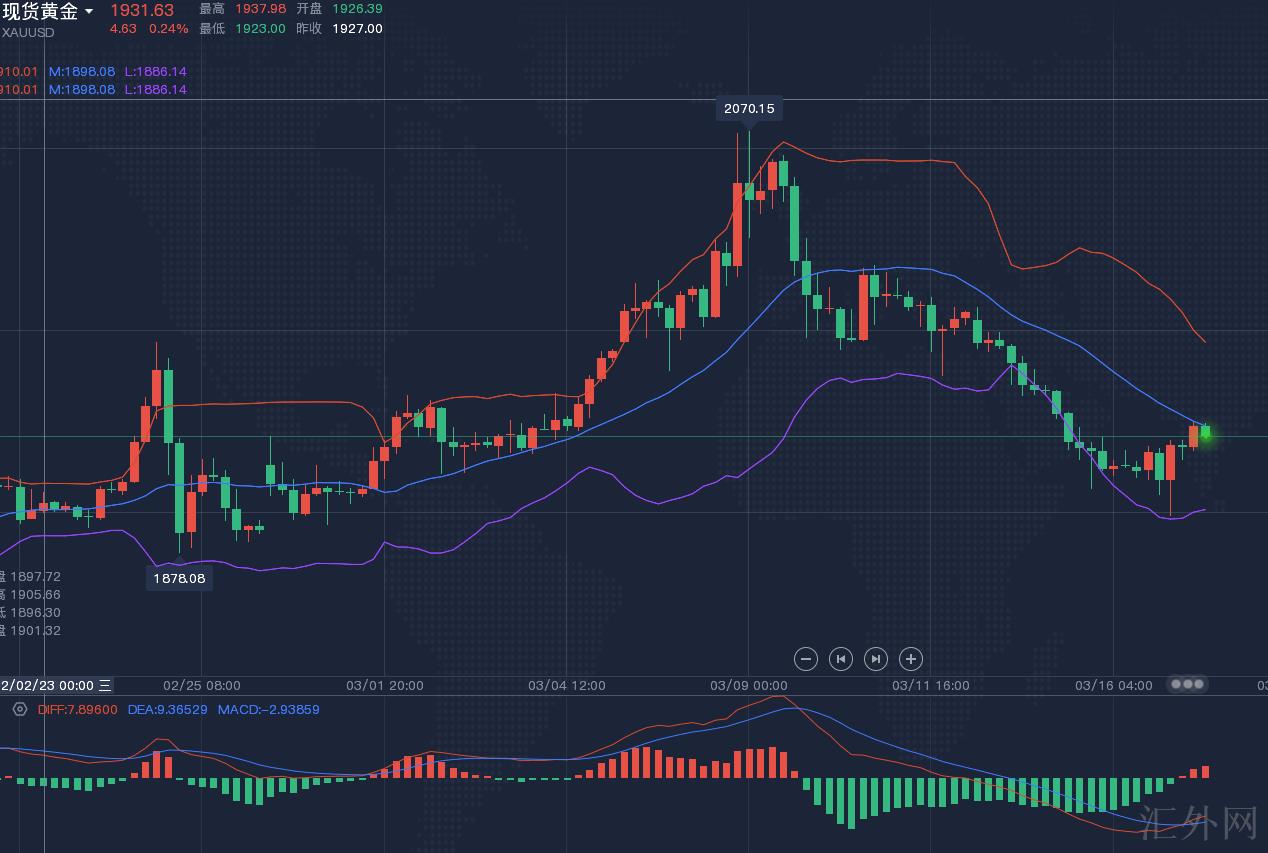Click the zoom in plus button
The width and height of the screenshot is (1268, 853).
pyautogui.click(x=910, y=659)
